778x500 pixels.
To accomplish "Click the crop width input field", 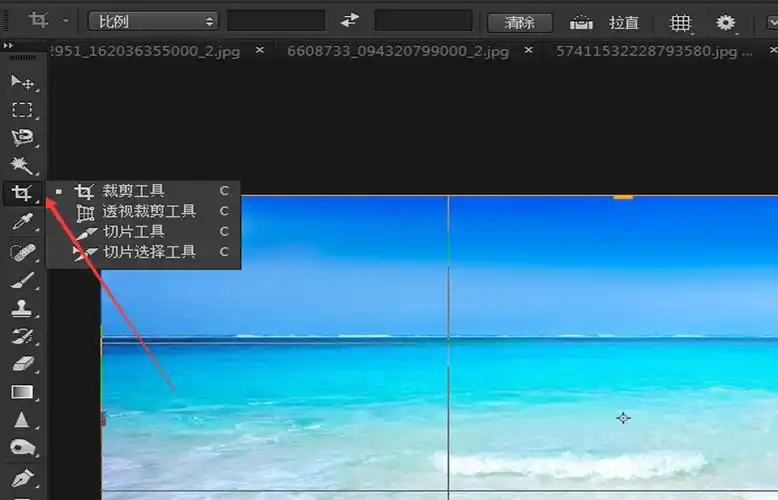I will (x=276, y=21).
